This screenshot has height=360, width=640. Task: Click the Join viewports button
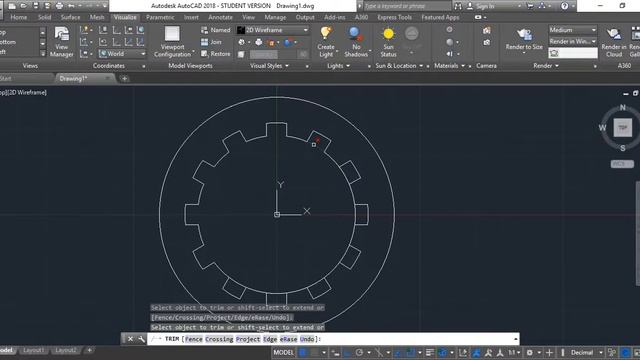(211, 42)
